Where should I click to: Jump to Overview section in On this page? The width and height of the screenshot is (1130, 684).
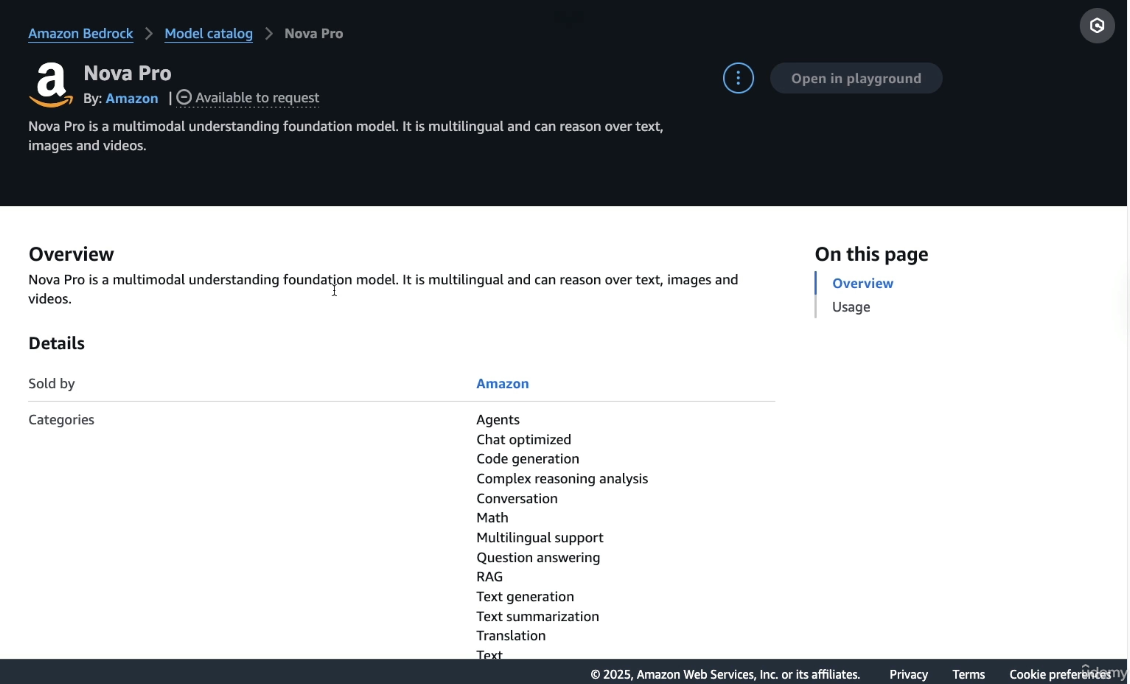pos(863,283)
